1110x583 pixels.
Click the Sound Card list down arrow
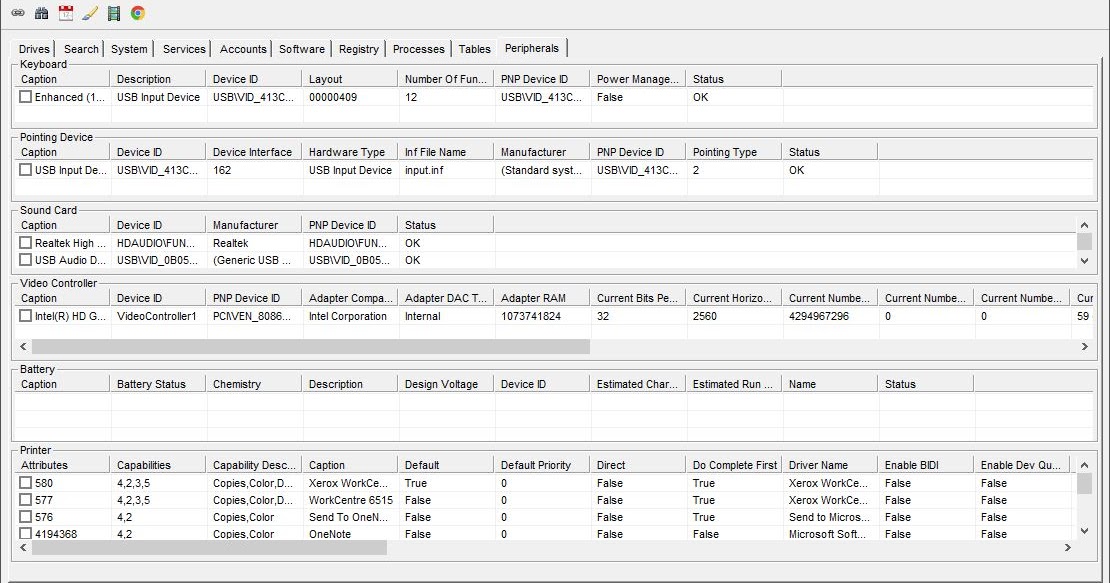pyautogui.click(x=1084, y=260)
